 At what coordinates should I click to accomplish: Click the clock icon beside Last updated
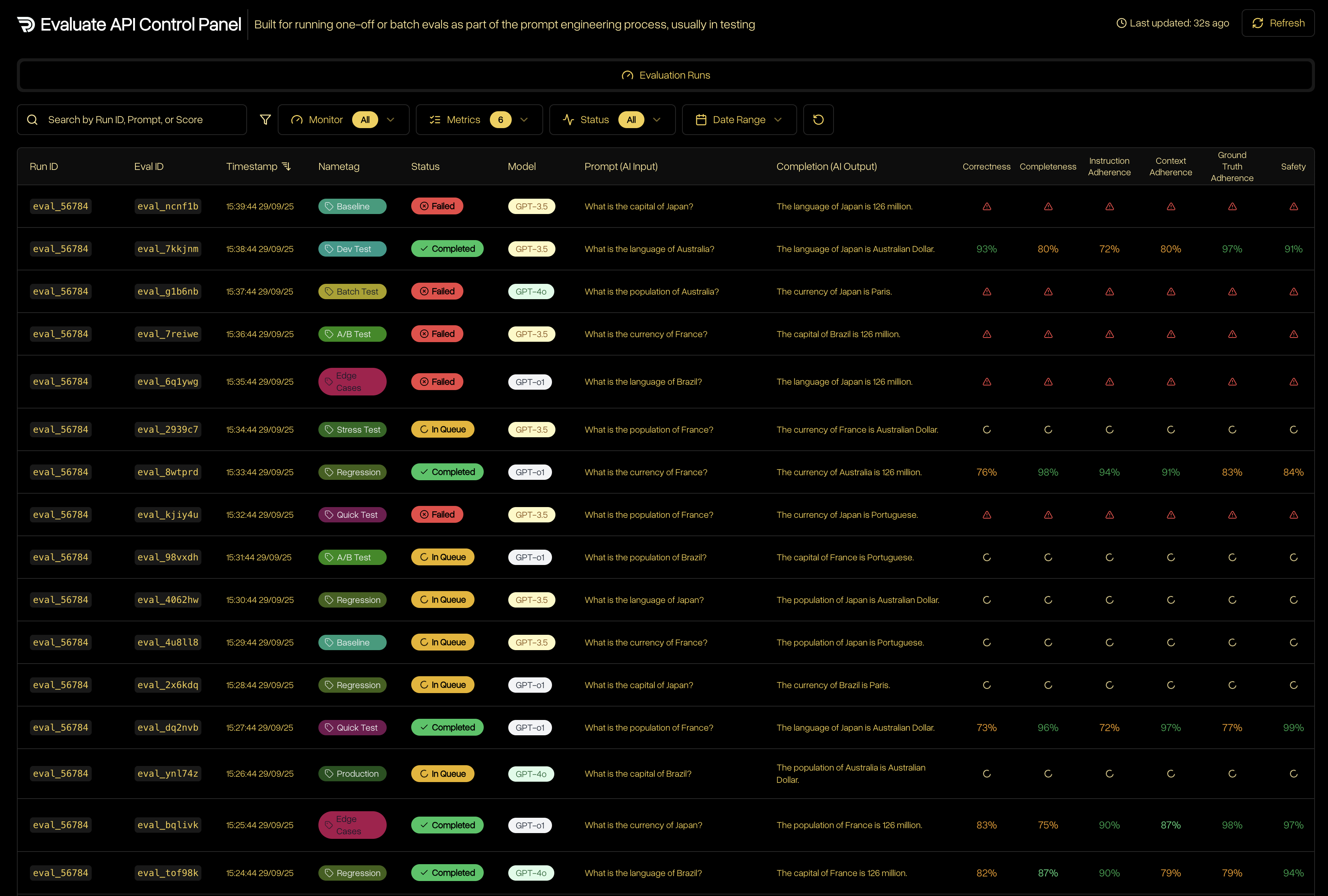(x=1121, y=23)
